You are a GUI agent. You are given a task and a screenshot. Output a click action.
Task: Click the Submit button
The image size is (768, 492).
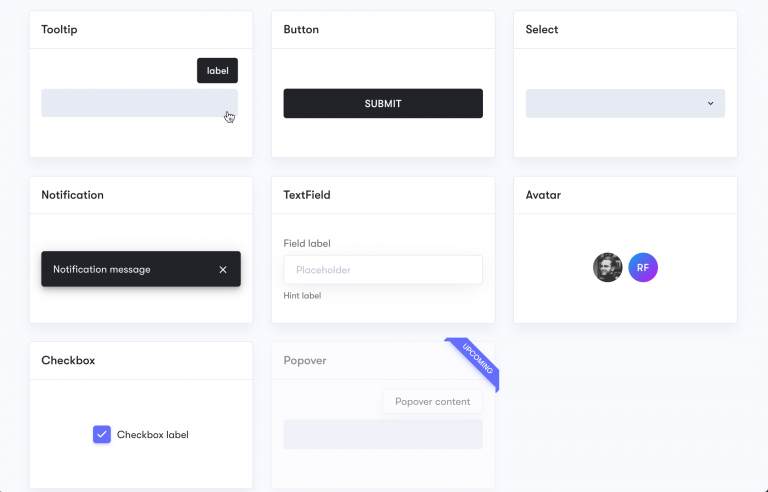click(x=383, y=103)
